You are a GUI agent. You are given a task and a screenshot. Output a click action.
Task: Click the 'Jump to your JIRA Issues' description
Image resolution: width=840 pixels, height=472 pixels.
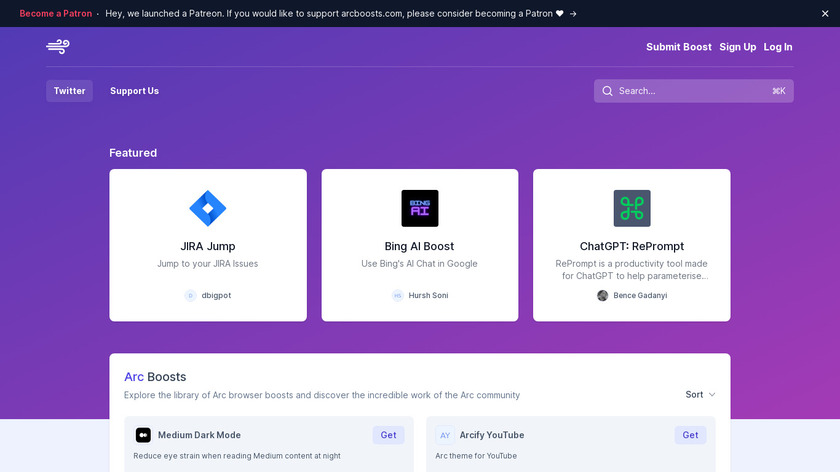point(208,264)
